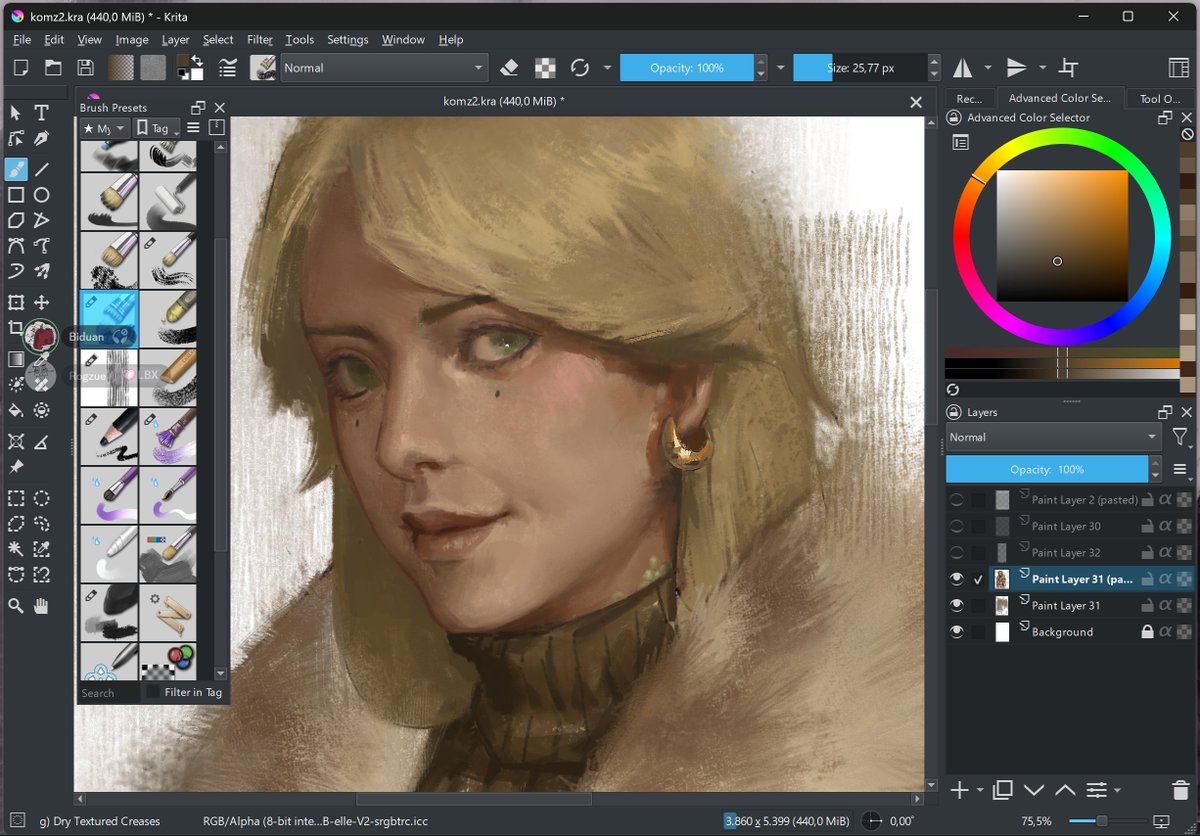Show Paint Layer 30
This screenshot has width=1200, height=836.
pyautogui.click(x=957, y=526)
